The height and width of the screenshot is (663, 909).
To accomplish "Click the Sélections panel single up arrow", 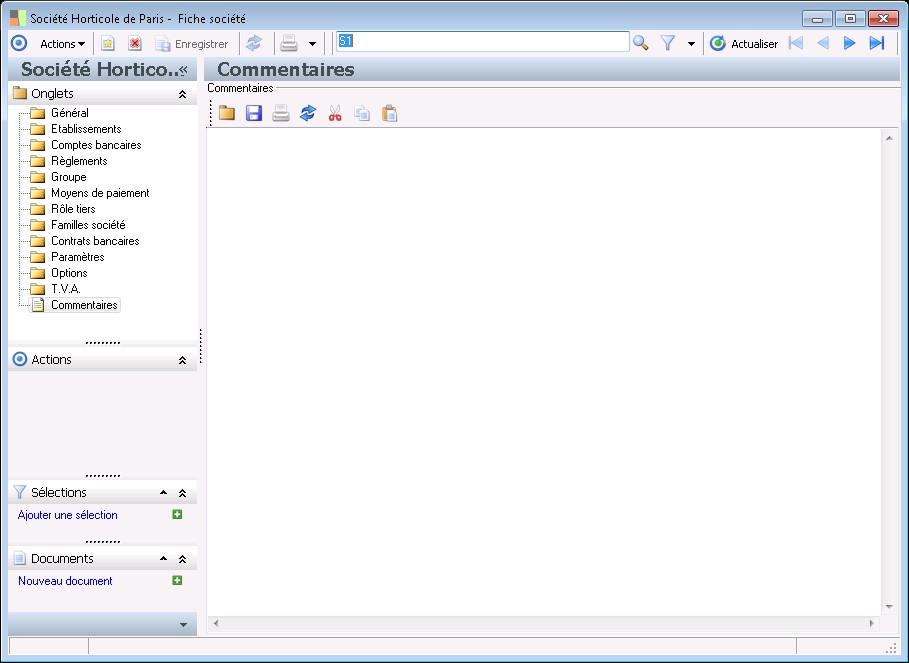I will [x=163, y=493].
